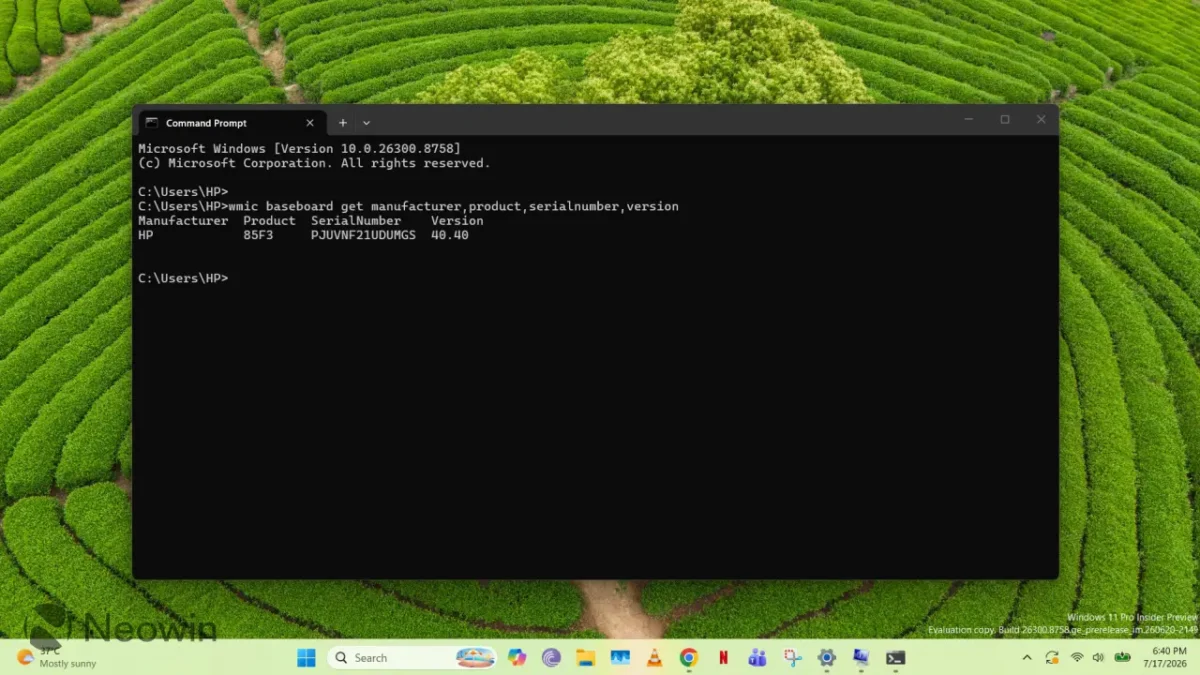Click the search highlight image in taskbar

tap(475, 657)
